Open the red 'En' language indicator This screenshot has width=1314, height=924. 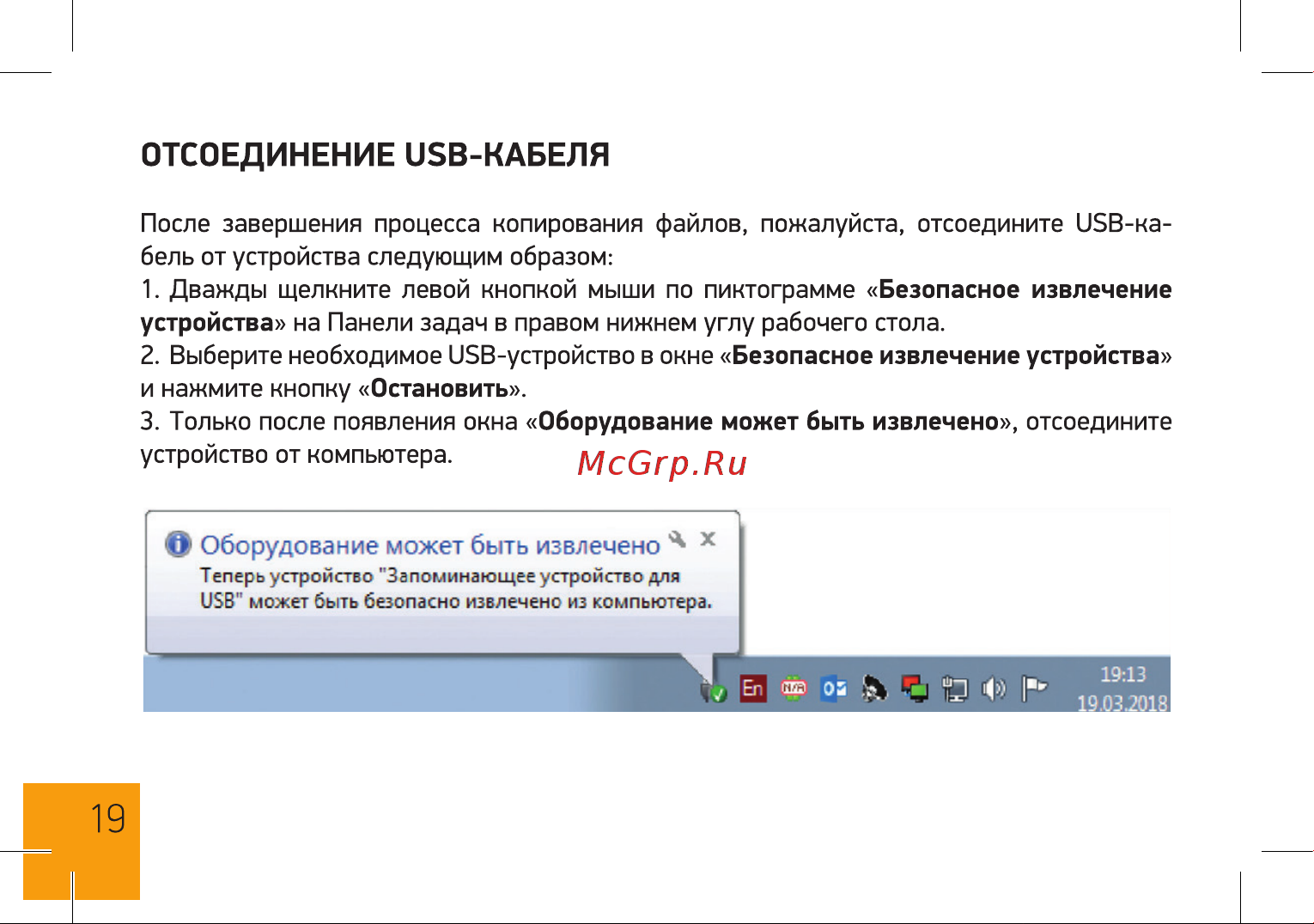tap(753, 689)
